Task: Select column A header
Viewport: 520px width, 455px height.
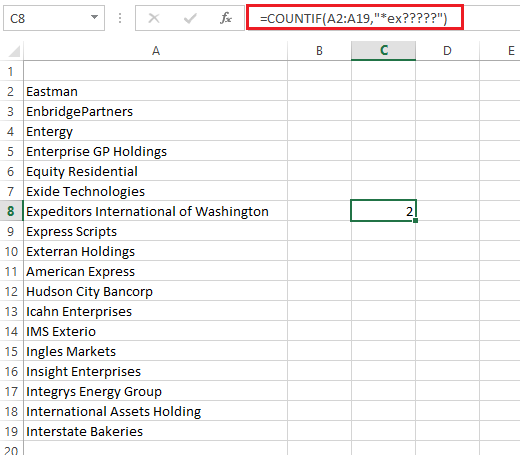Action: coord(156,51)
